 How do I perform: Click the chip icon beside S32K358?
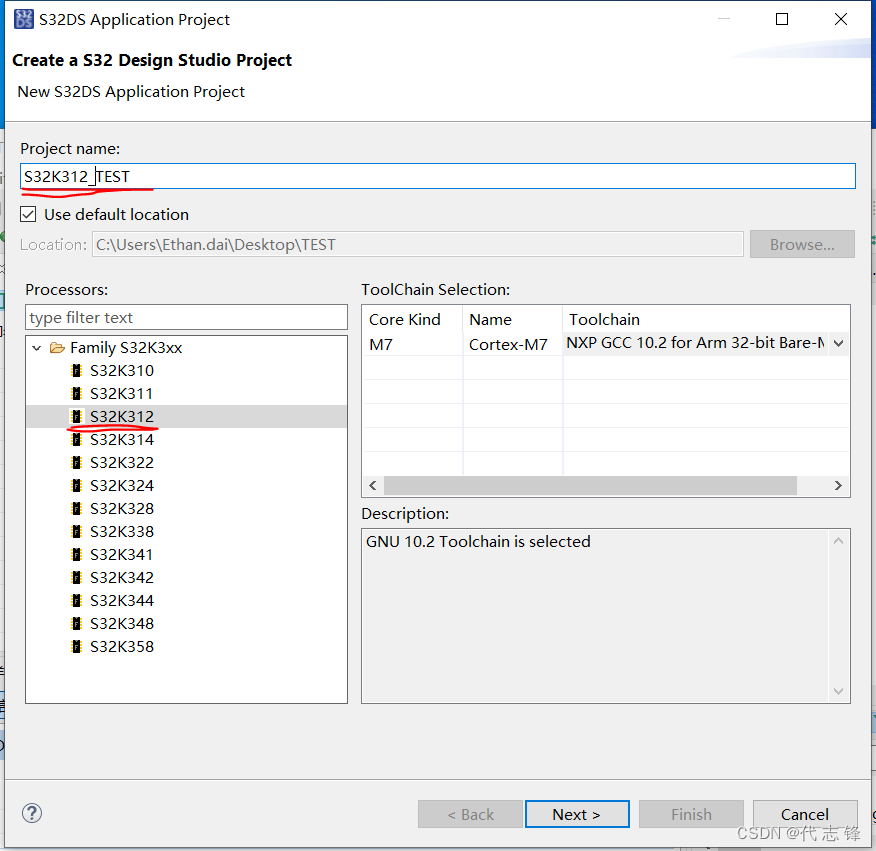click(77, 646)
